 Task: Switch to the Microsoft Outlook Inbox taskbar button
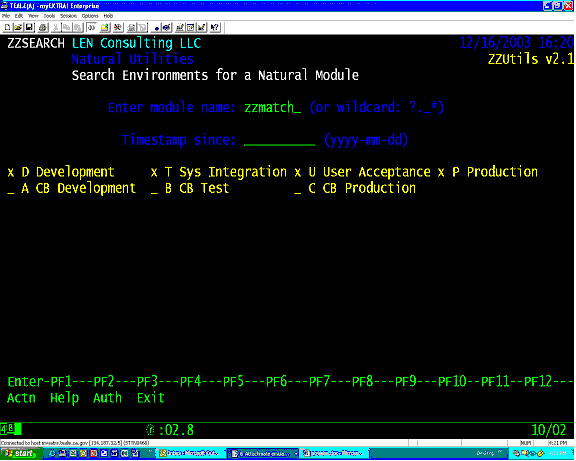tap(191, 454)
